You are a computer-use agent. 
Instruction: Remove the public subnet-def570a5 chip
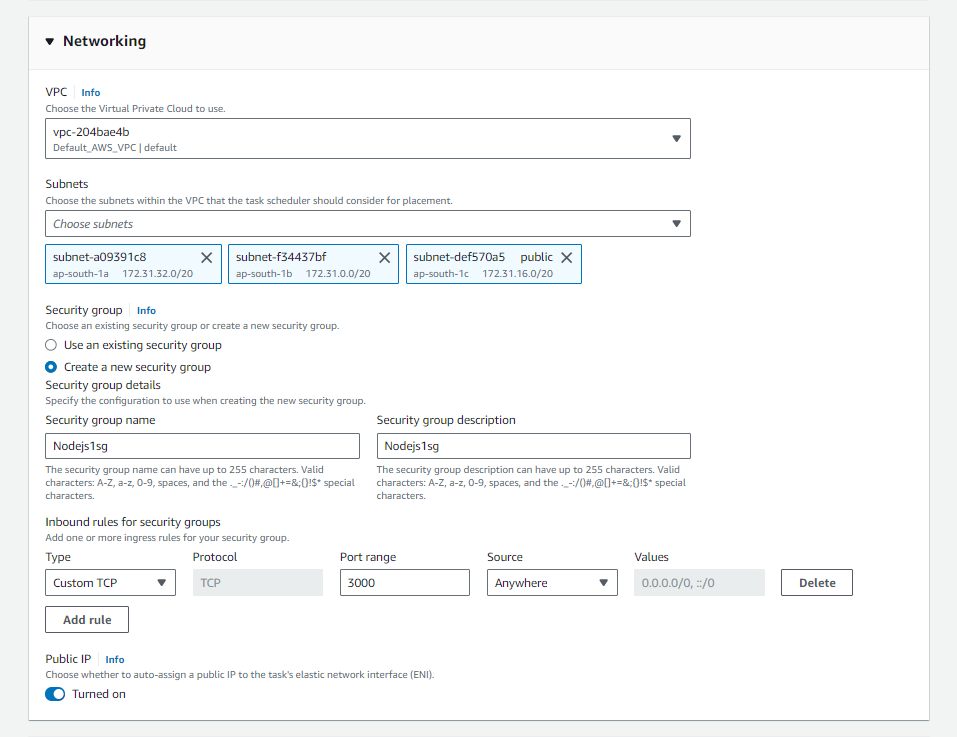(x=566, y=257)
